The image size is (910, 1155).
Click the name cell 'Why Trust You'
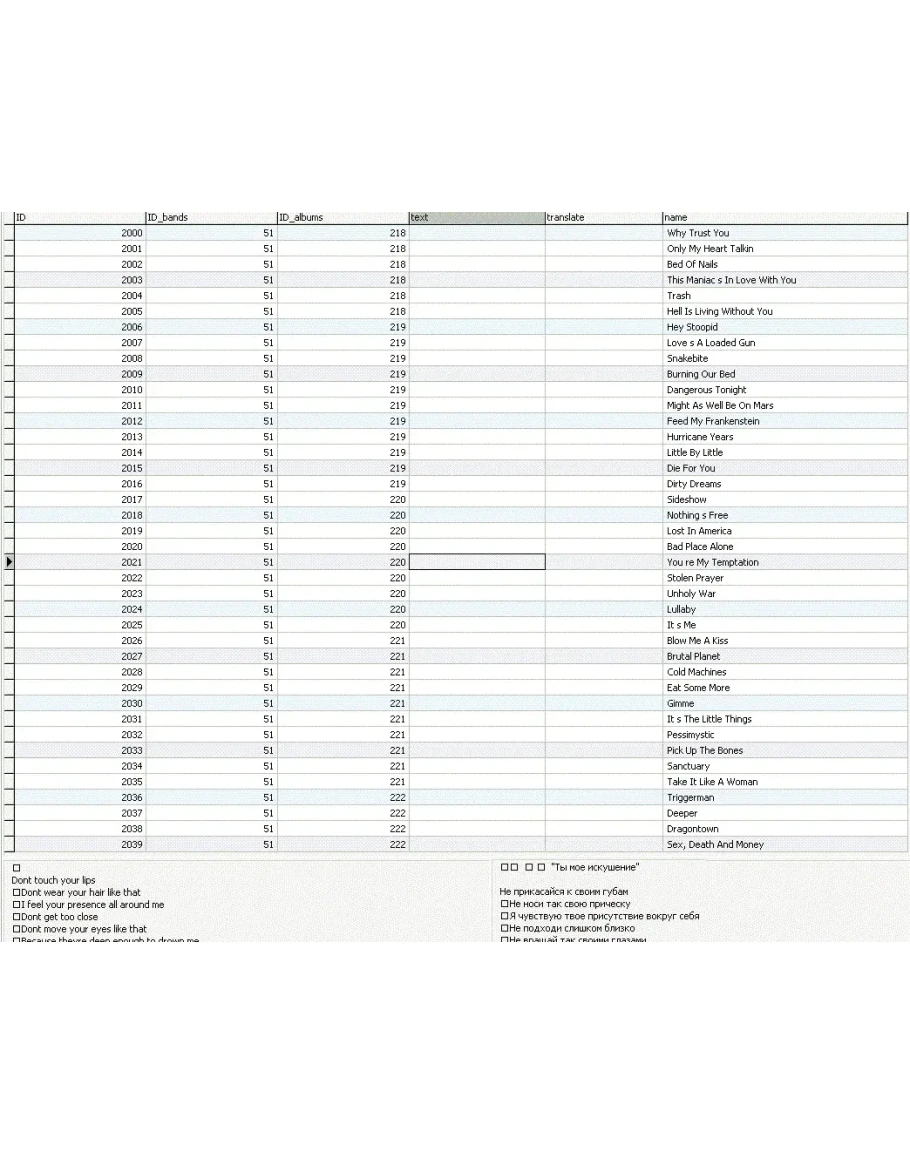tap(698, 233)
